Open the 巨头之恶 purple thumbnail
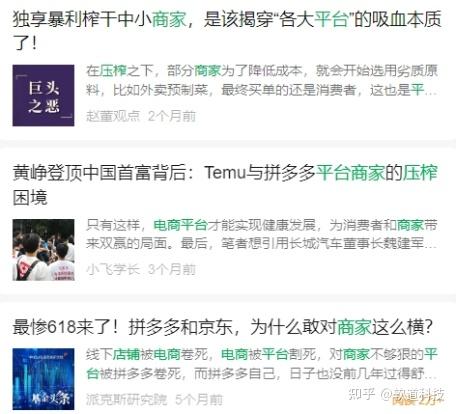 tap(43, 95)
